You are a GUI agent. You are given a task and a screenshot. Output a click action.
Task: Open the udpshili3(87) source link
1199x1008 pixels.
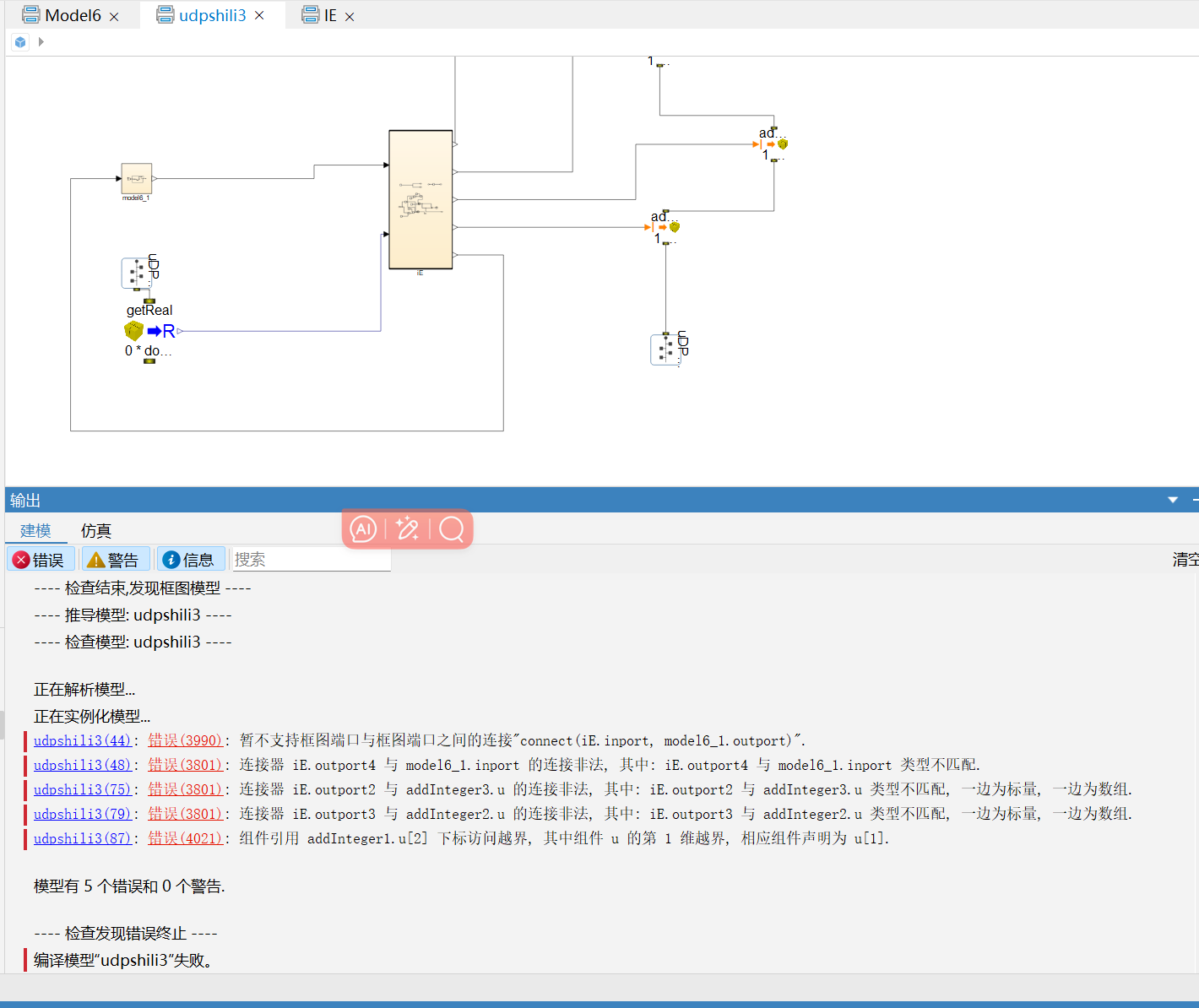[83, 838]
